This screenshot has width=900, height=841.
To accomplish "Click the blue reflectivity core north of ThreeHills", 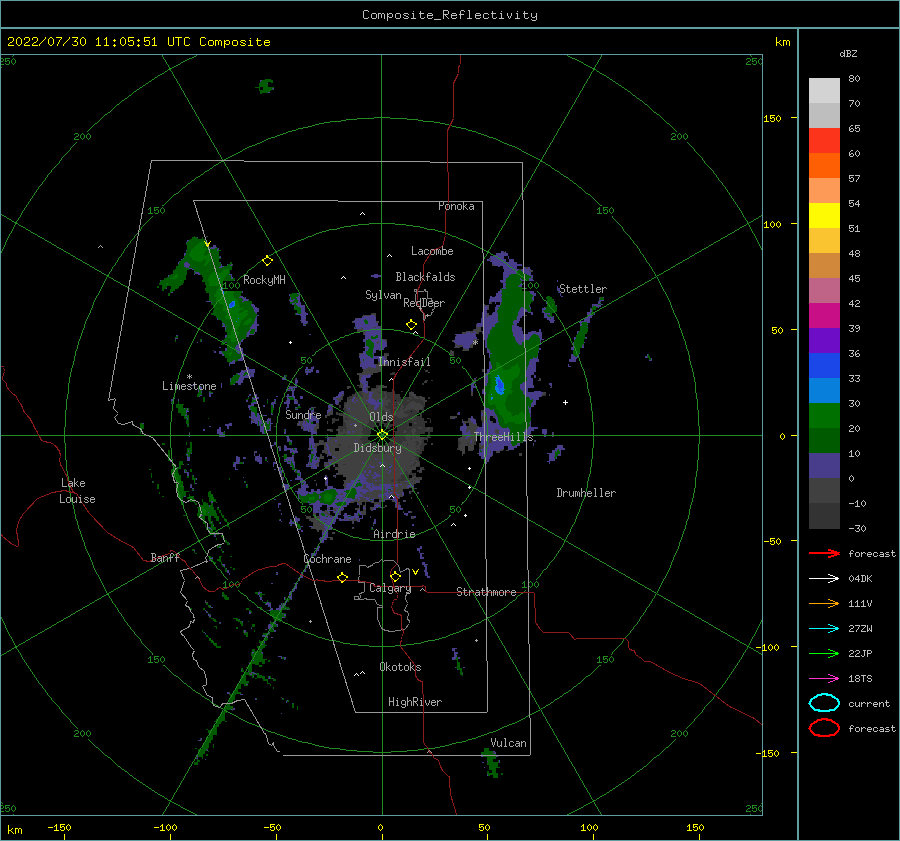I will click(499, 385).
